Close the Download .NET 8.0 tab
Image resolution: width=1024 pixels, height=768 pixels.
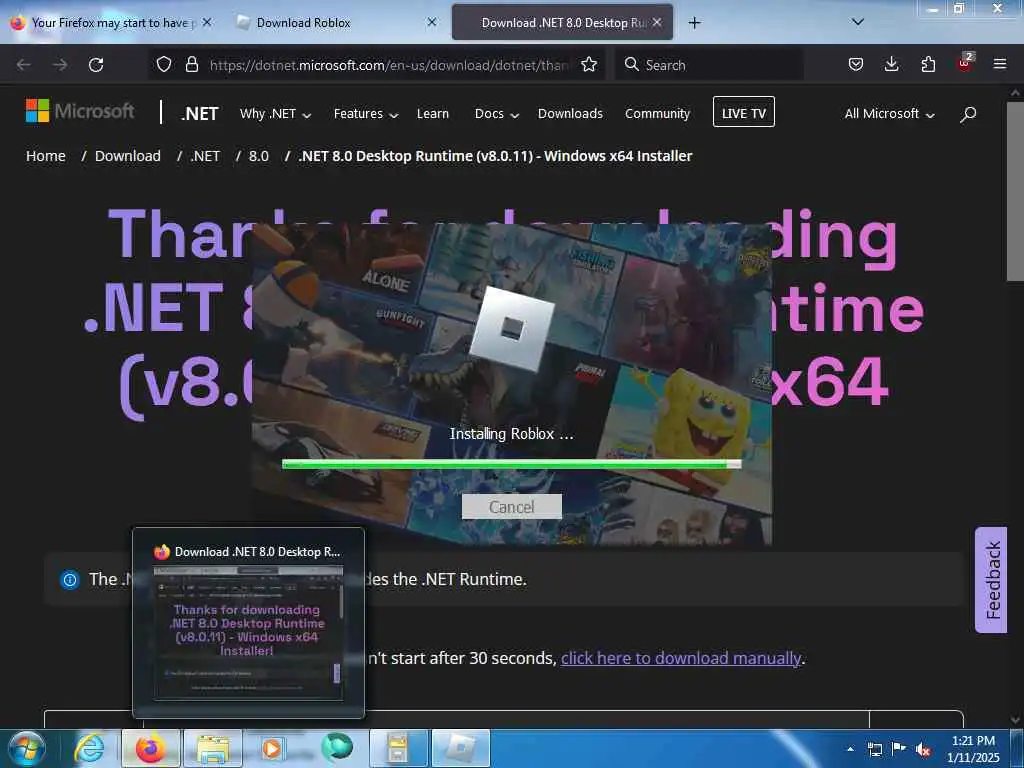coord(657,23)
